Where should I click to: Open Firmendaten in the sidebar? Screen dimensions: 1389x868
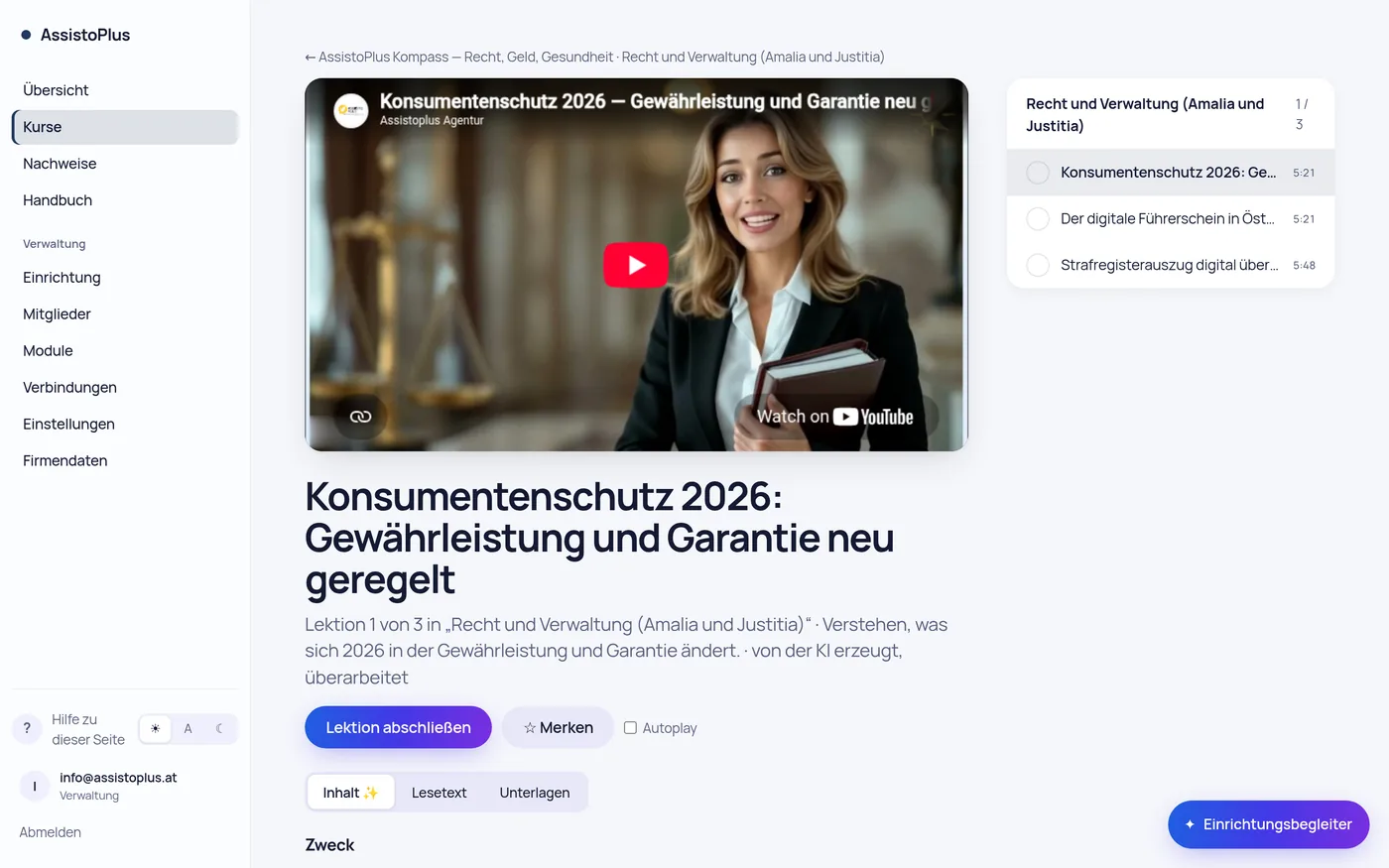coord(125,461)
